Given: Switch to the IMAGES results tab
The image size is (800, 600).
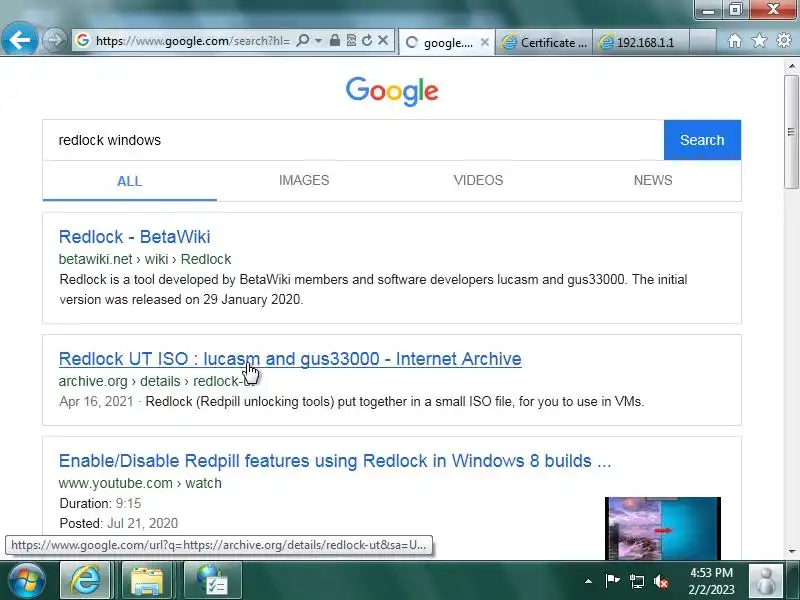Looking at the screenshot, I should click(x=304, y=180).
